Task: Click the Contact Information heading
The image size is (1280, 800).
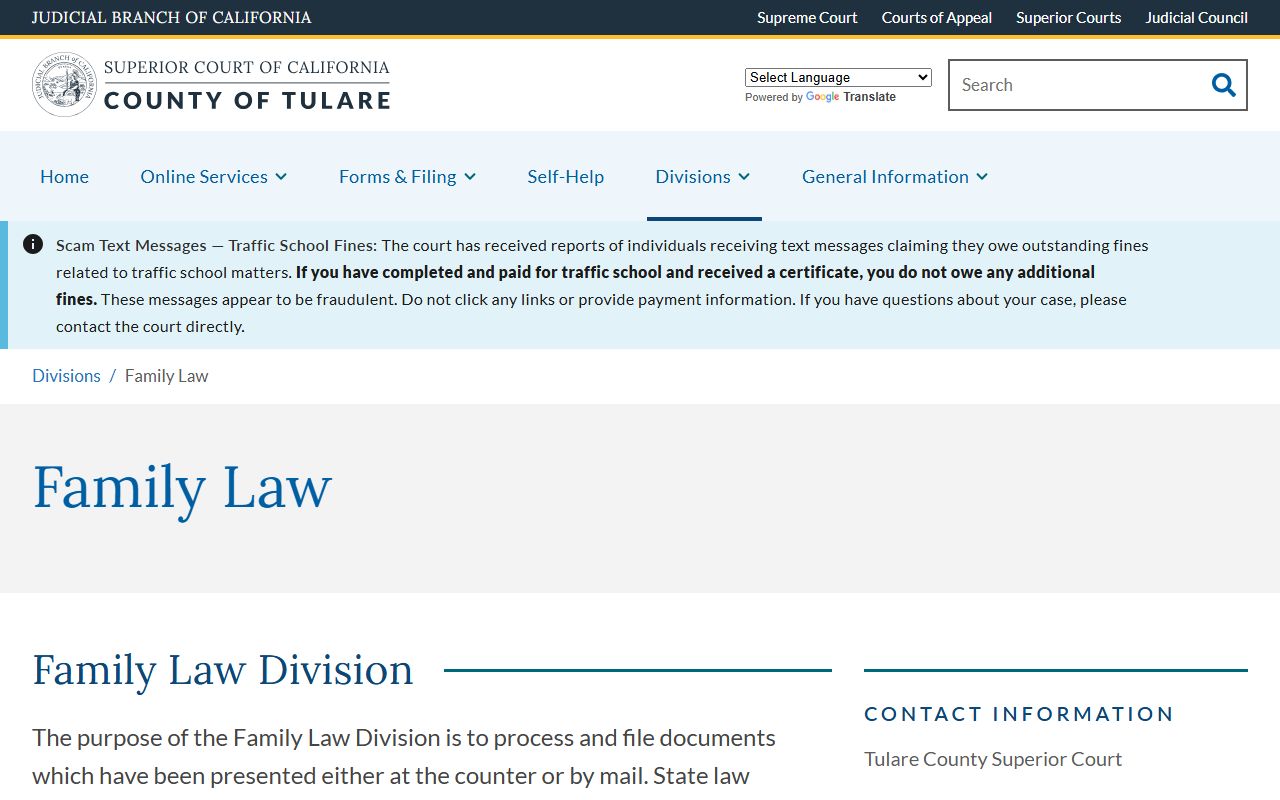Action: coord(1019,714)
